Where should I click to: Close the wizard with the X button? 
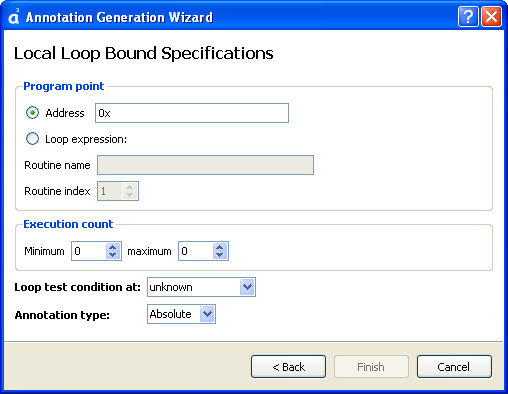tap(491, 16)
